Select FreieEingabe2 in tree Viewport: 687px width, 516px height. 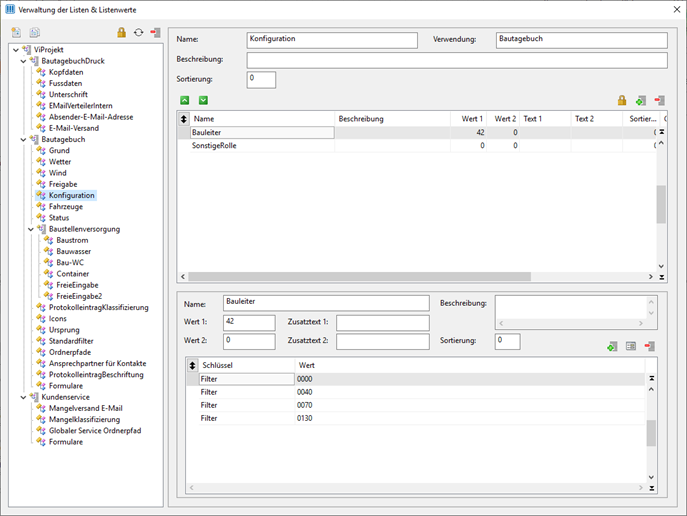click(x=79, y=296)
